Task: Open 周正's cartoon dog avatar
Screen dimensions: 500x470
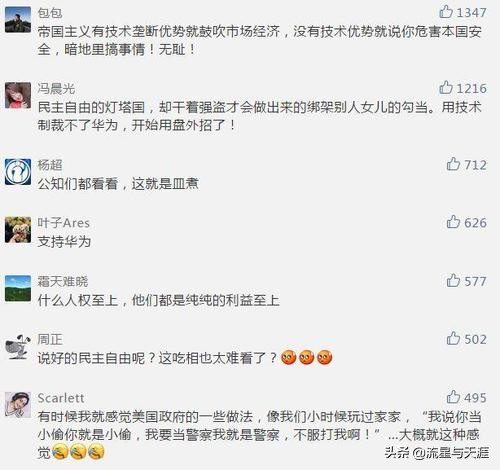Action: pyautogui.click(x=18, y=347)
